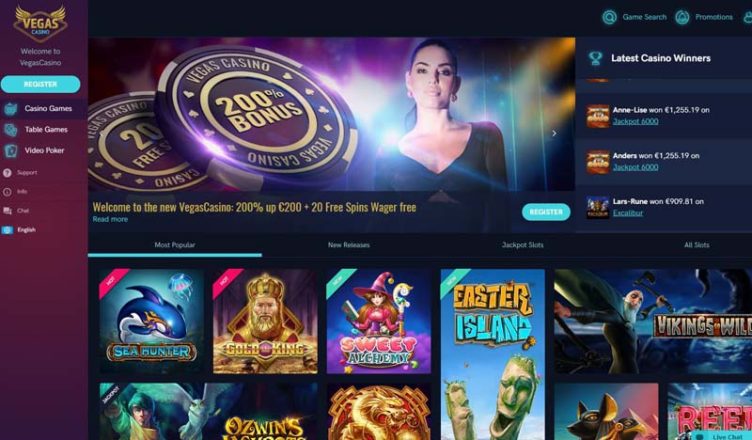Advance banner with right arrow chevron
The width and height of the screenshot is (752, 440).
(x=554, y=133)
